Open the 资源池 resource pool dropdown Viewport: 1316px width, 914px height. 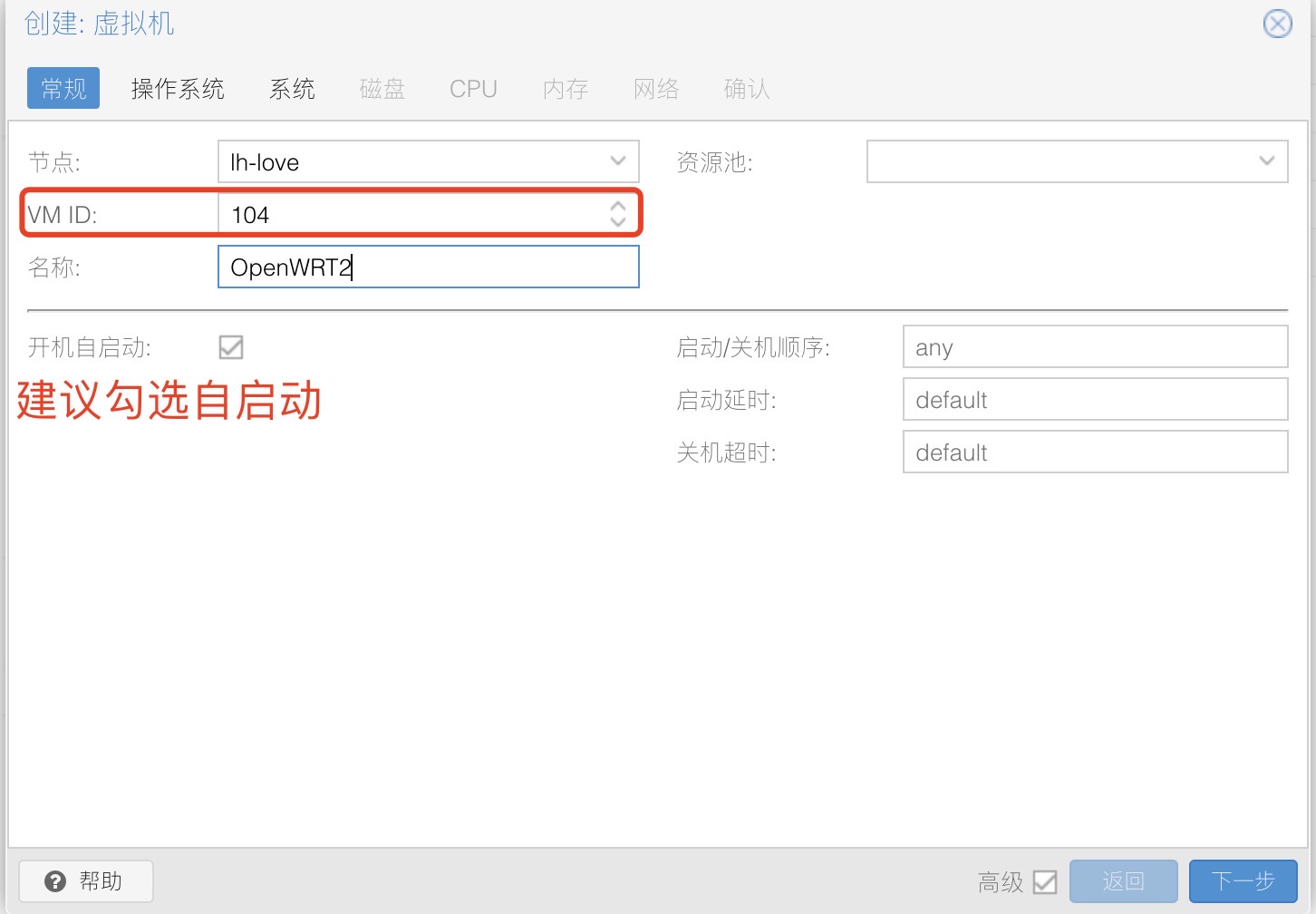point(1266,161)
